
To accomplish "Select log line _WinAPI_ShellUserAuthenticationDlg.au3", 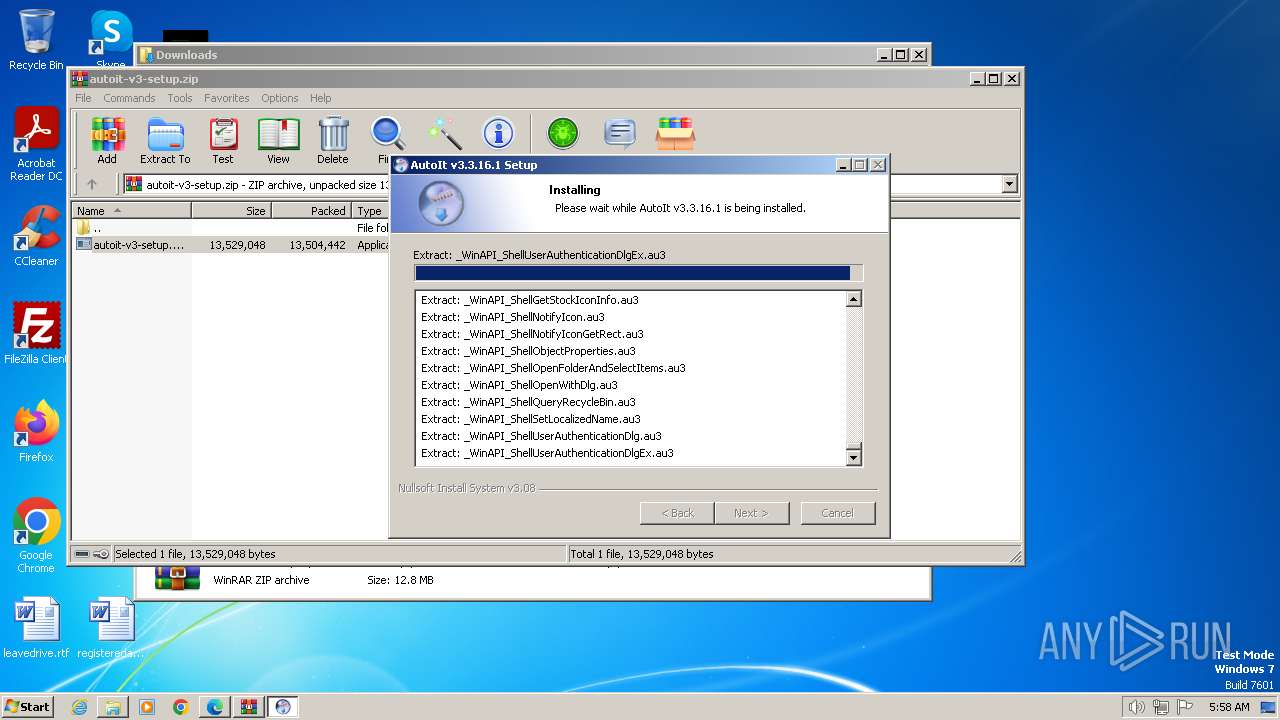I will 541,436.
